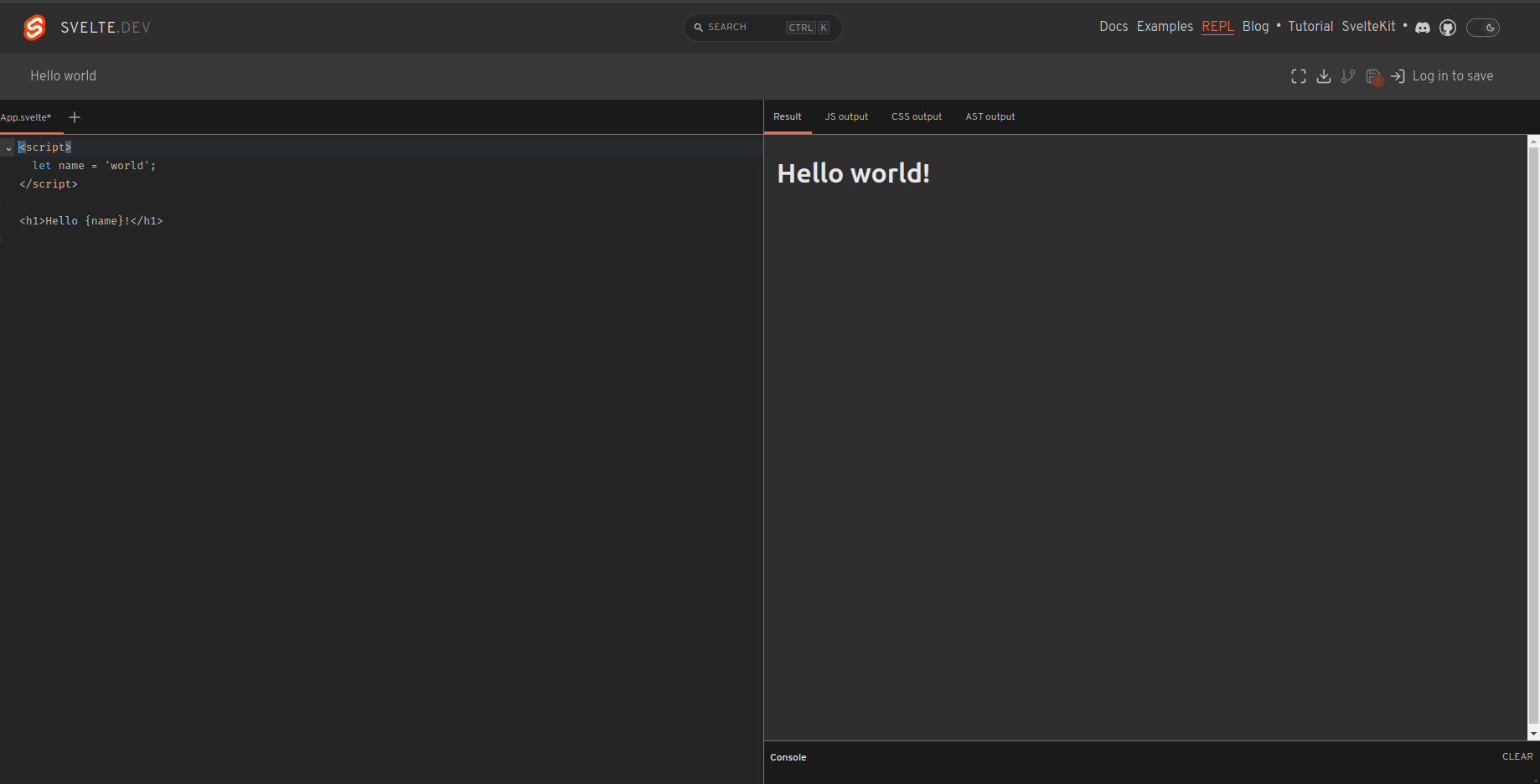The image size is (1540, 784).
Task: Switch to the JS output tab
Action: tap(846, 116)
